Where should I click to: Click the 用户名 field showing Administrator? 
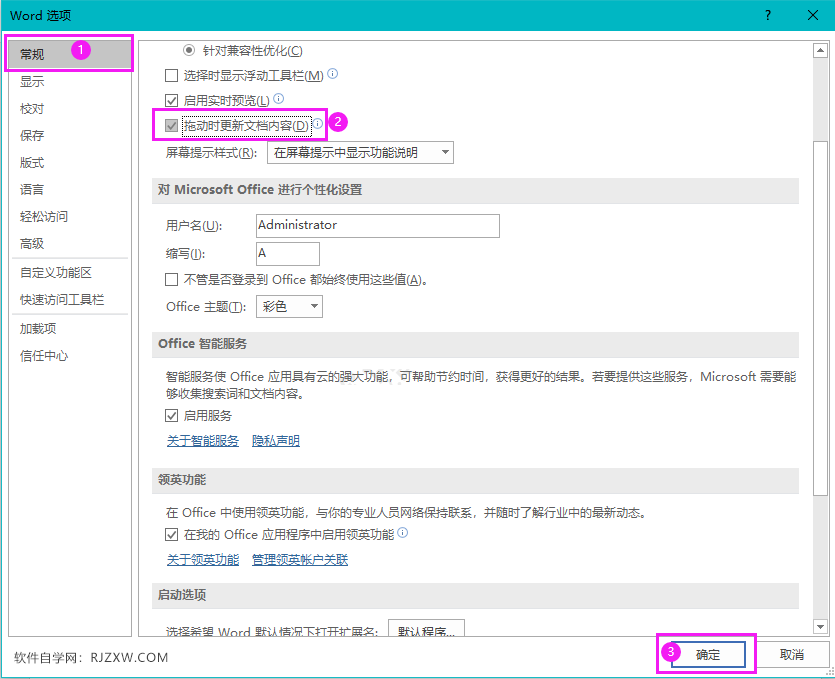tap(377, 226)
